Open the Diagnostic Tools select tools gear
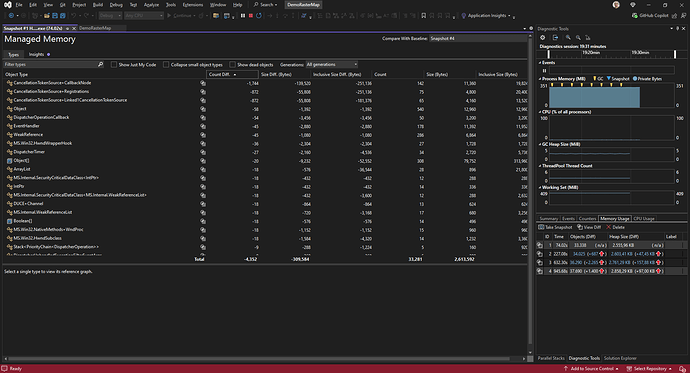This screenshot has width=690, height=373. 543,38
